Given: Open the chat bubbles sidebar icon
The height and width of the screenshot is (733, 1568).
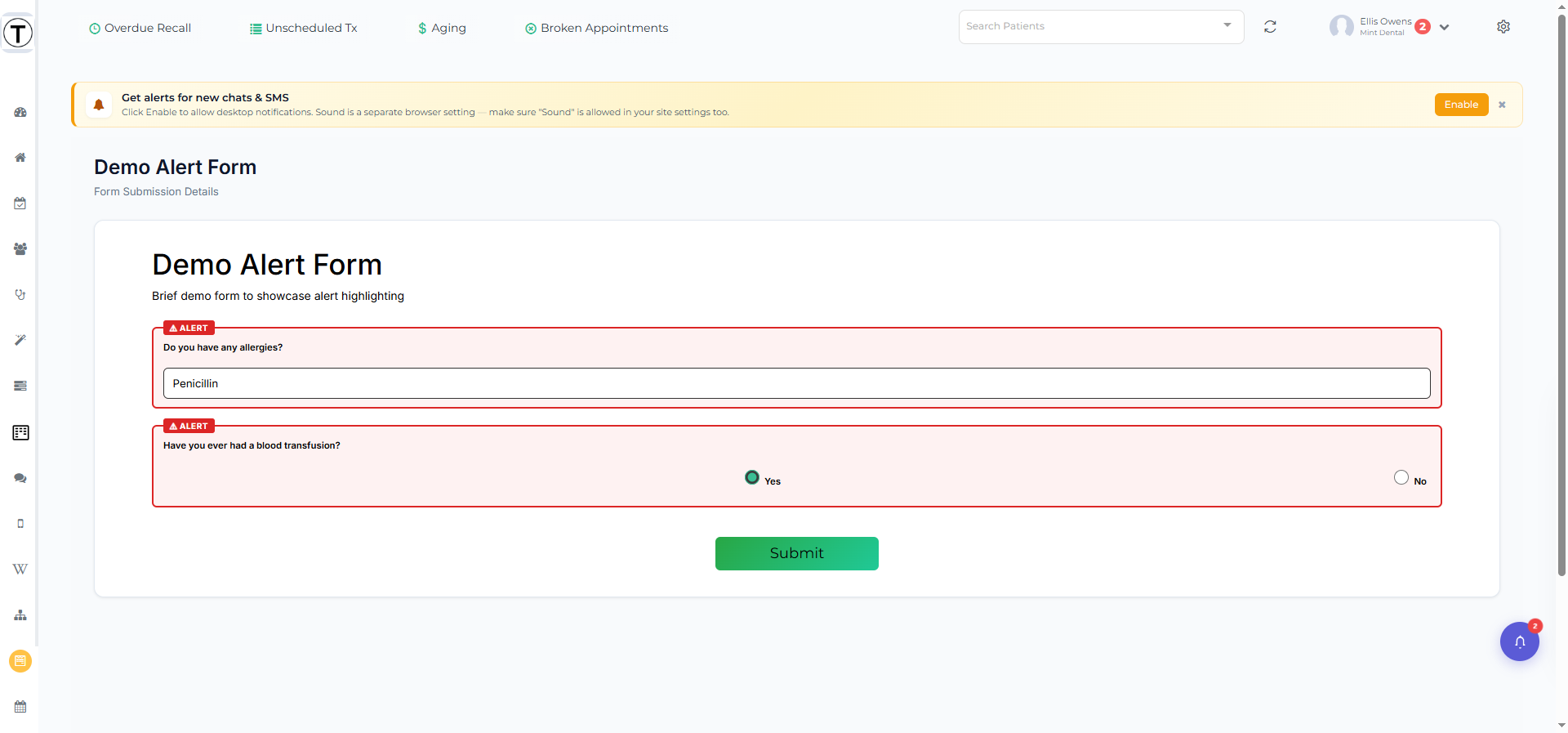Looking at the screenshot, I should coord(20,478).
